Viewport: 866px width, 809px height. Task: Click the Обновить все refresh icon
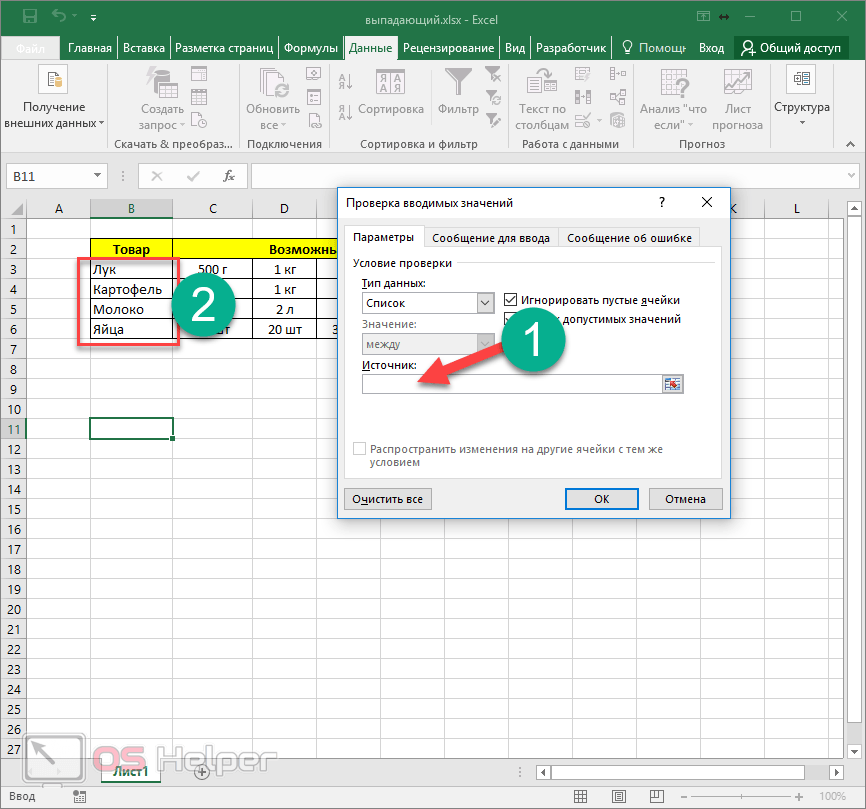272,85
